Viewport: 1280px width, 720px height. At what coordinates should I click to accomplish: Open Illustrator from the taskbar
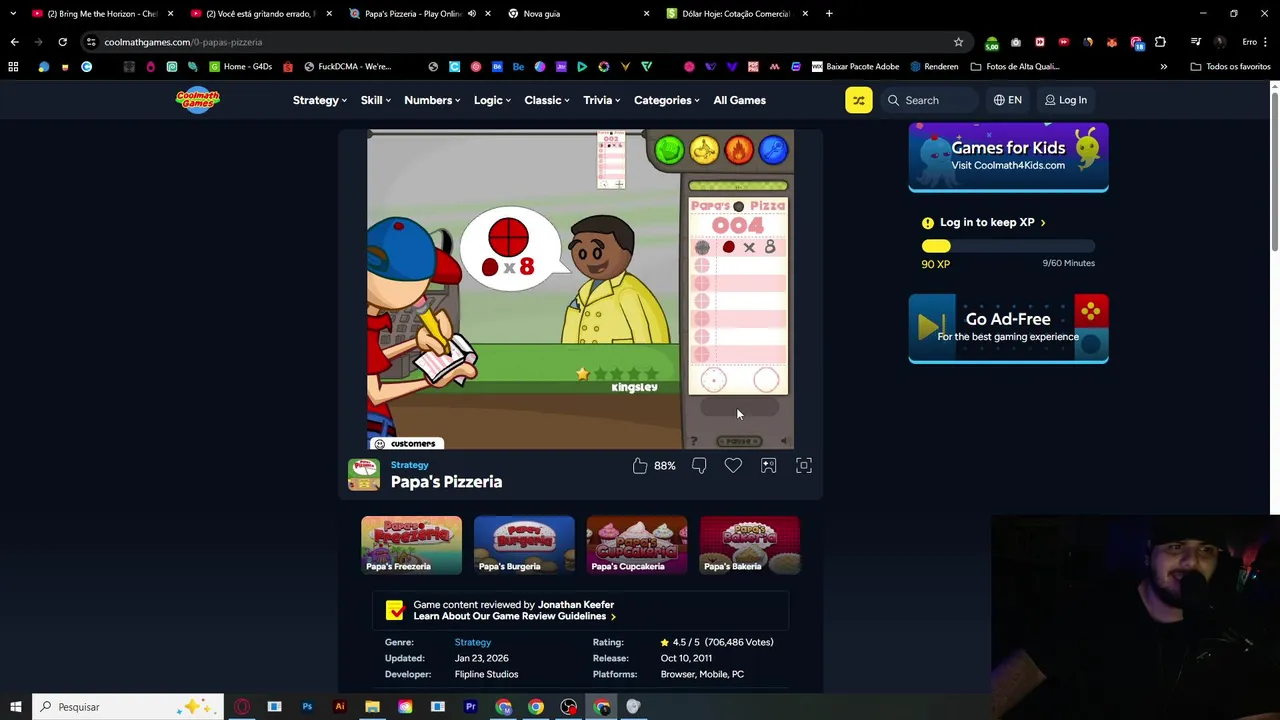340,707
